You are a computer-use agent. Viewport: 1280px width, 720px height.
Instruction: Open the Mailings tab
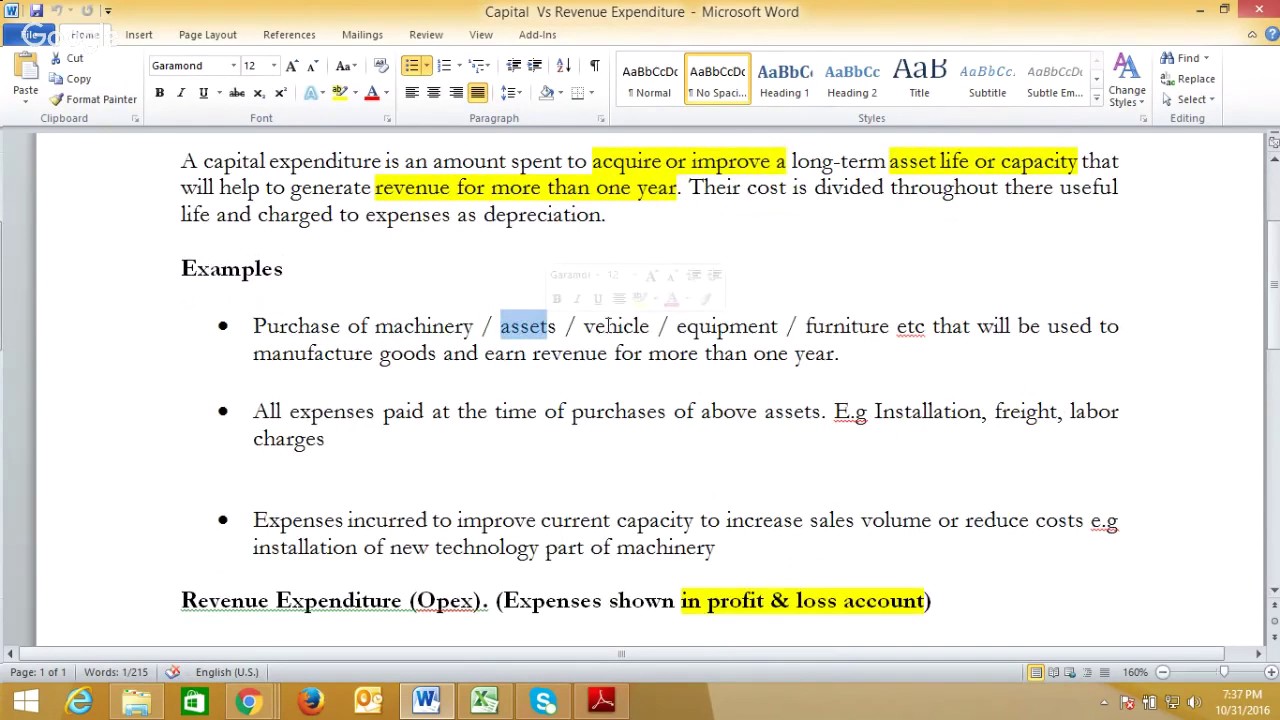tap(362, 35)
